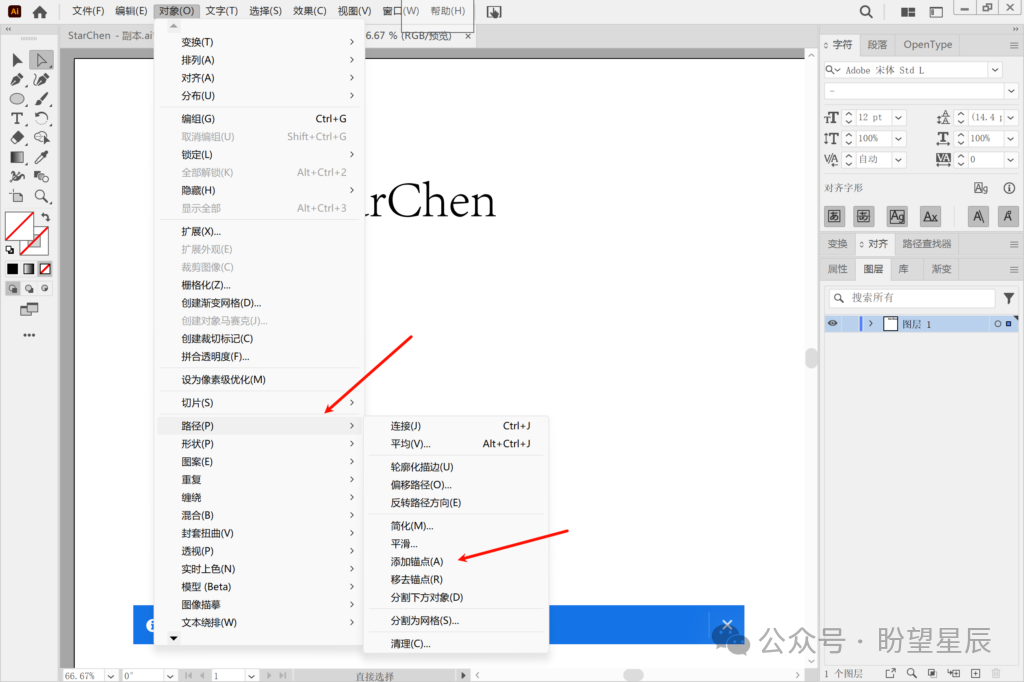The height and width of the screenshot is (682, 1024).
Task: Open the tracking 0 dropdown
Action: (1011, 159)
